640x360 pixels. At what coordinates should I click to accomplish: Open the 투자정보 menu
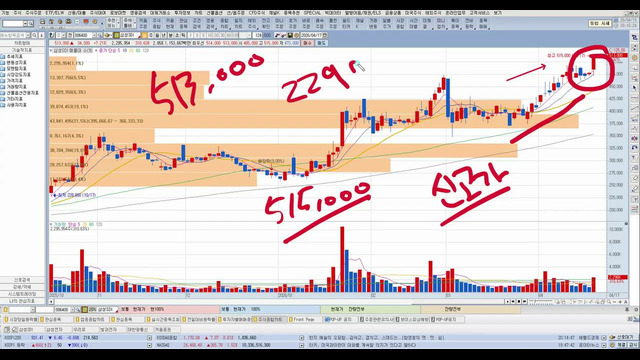(182, 13)
